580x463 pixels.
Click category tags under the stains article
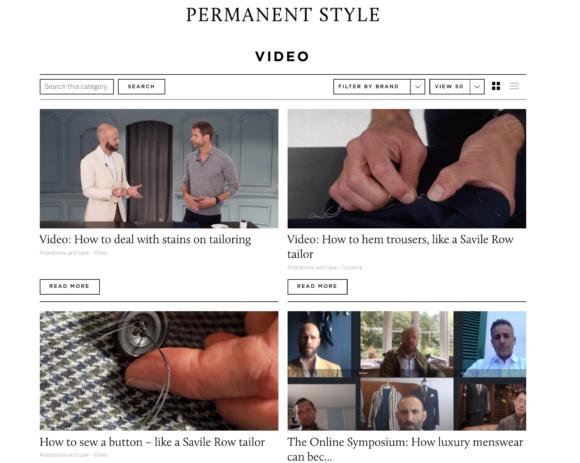(73, 253)
